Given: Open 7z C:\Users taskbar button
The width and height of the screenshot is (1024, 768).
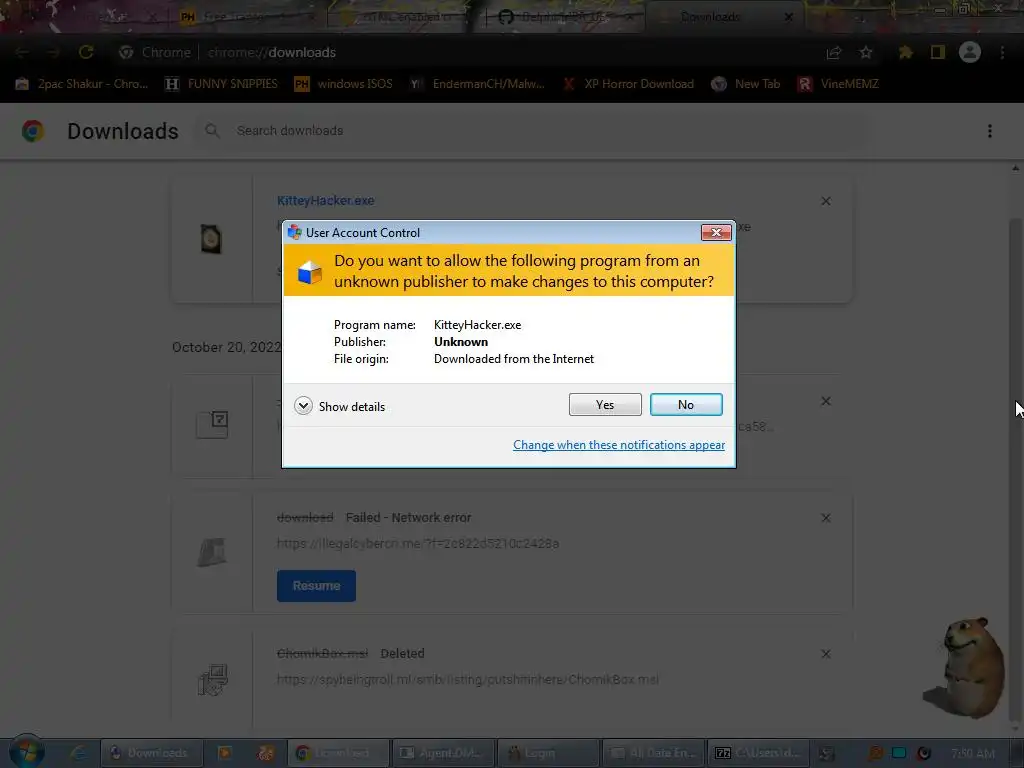Looking at the screenshot, I should (x=758, y=753).
